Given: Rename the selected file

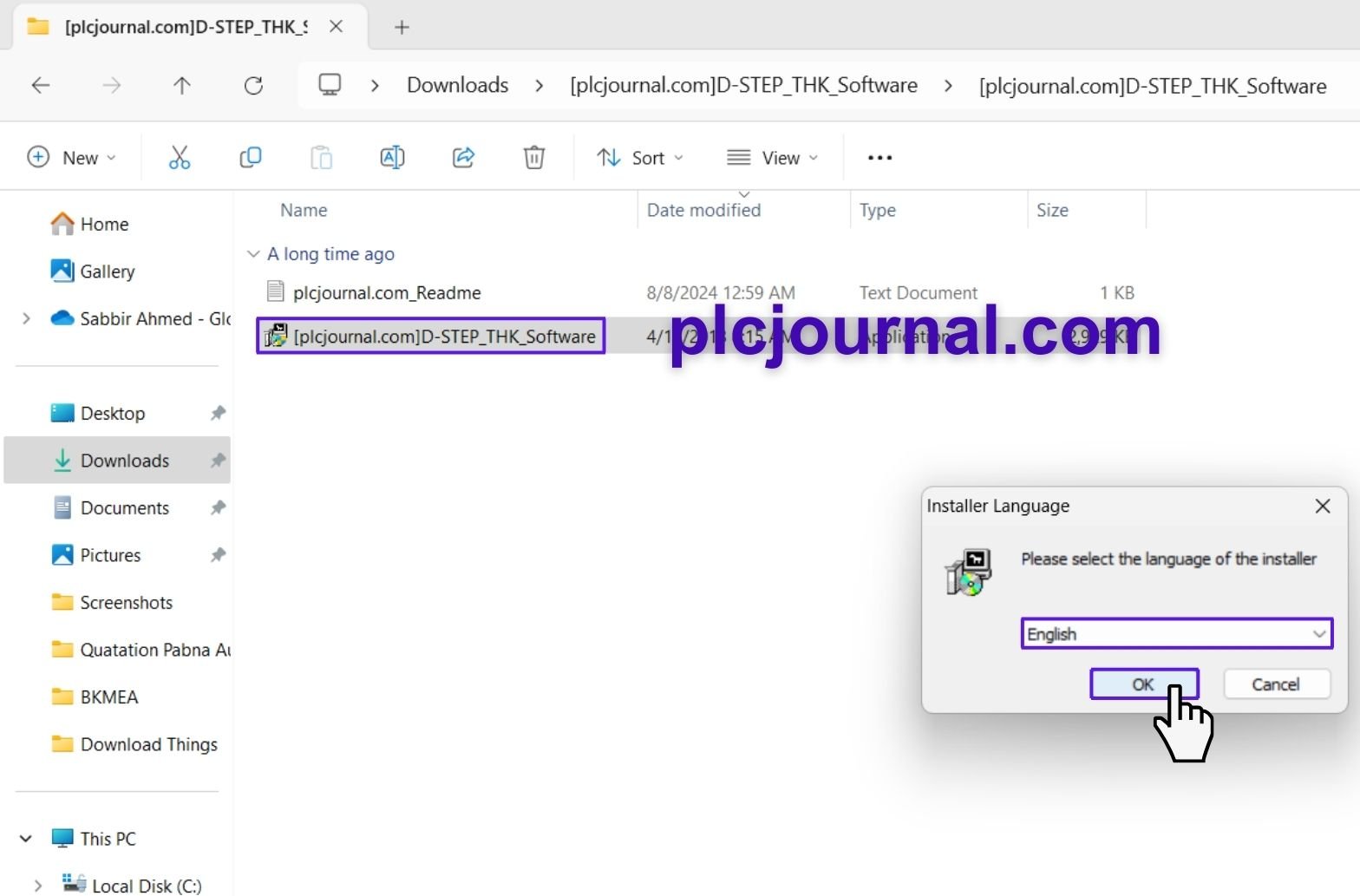Looking at the screenshot, I should coord(392,157).
